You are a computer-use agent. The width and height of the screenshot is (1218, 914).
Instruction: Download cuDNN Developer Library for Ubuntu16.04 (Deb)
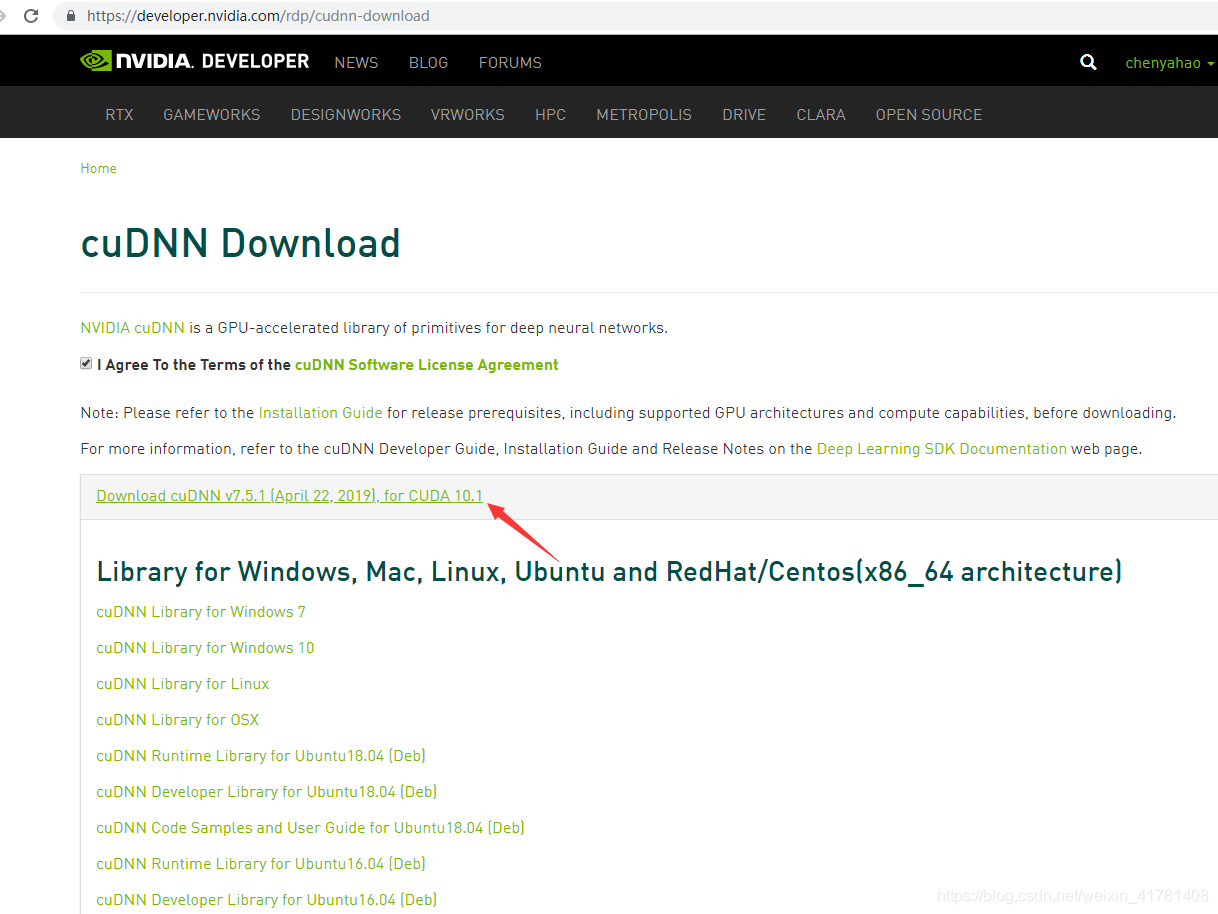pyautogui.click(x=267, y=900)
